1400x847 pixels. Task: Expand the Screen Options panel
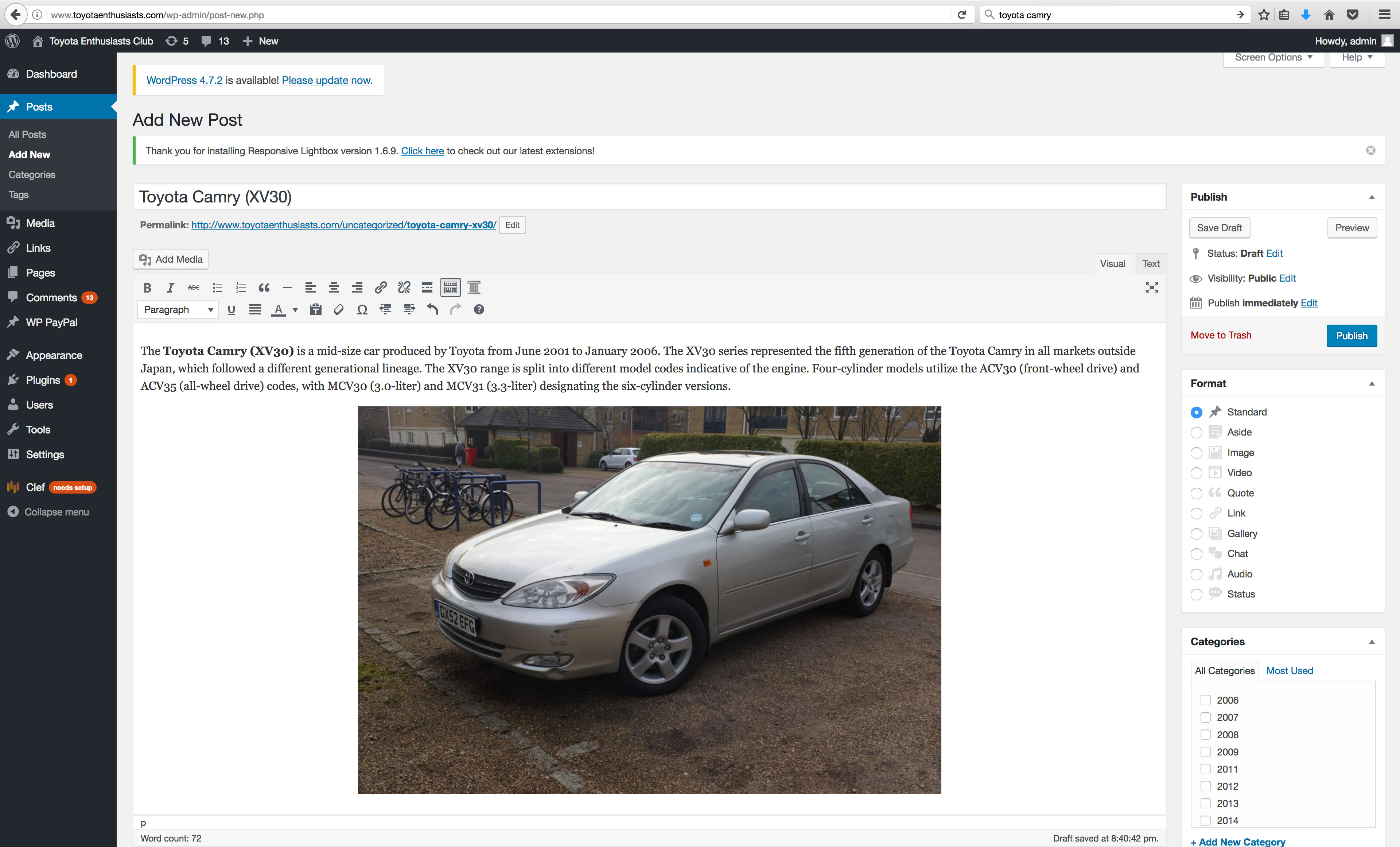(1273, 57)
